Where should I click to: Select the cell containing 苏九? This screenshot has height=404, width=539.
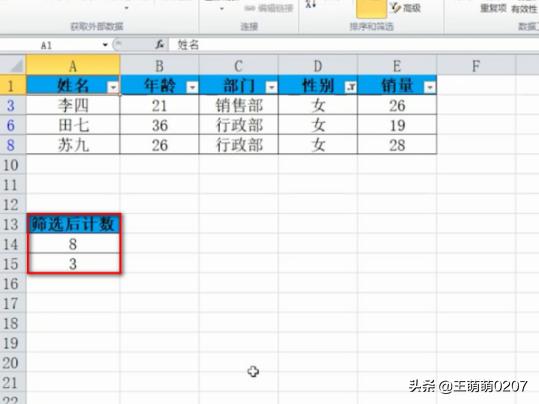[x=73, y=145]
